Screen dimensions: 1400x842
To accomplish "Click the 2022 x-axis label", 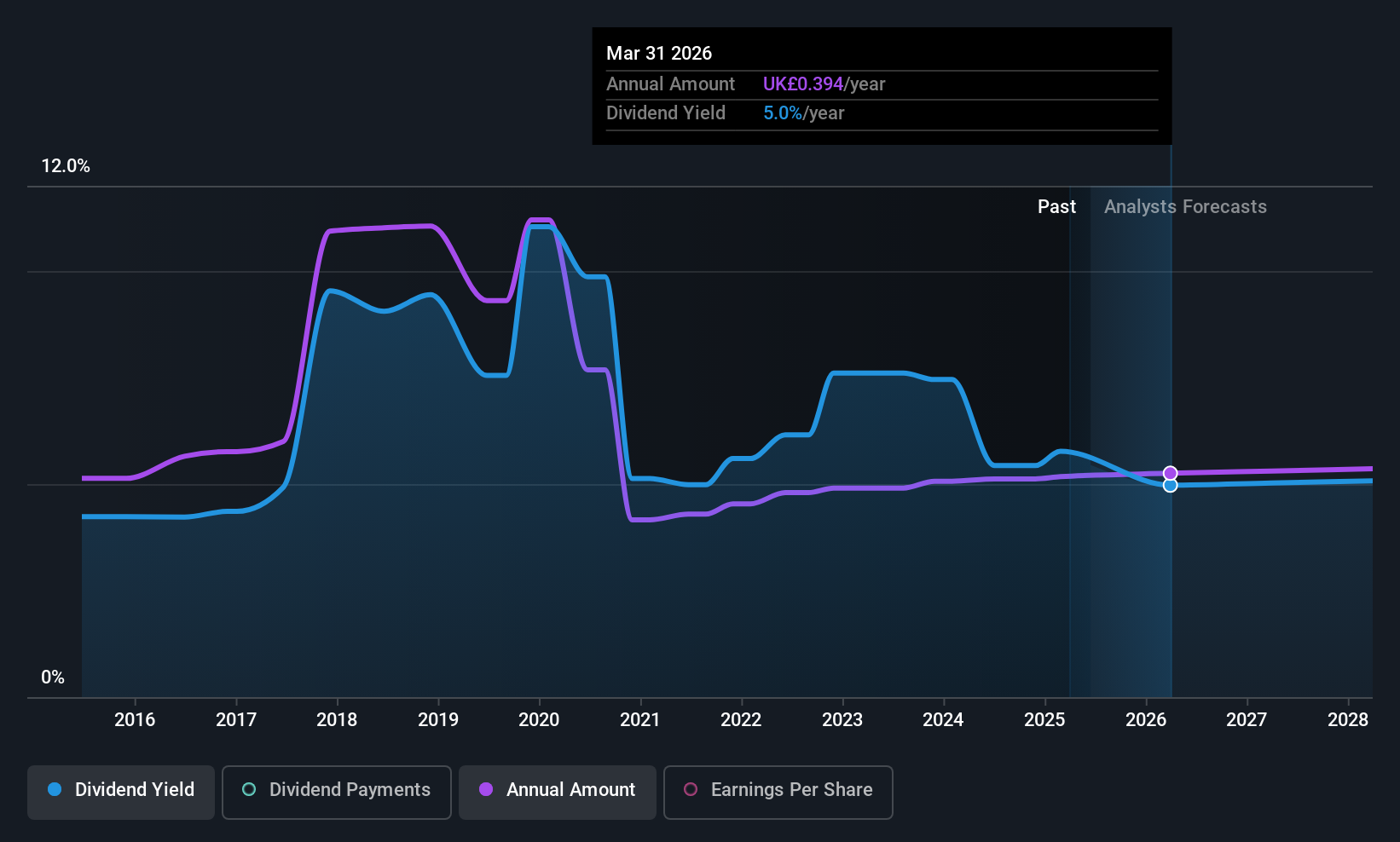I will (741, 720).
